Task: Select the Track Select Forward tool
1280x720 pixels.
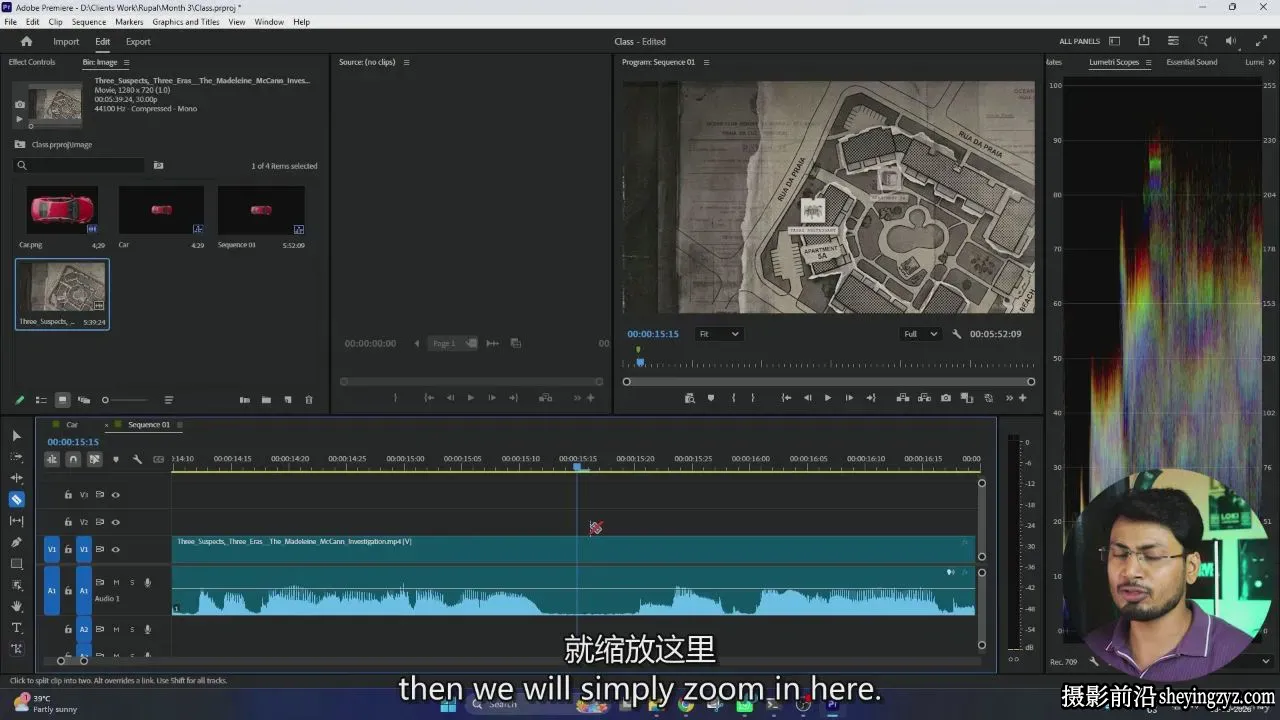Action: (x=16, y=457)
